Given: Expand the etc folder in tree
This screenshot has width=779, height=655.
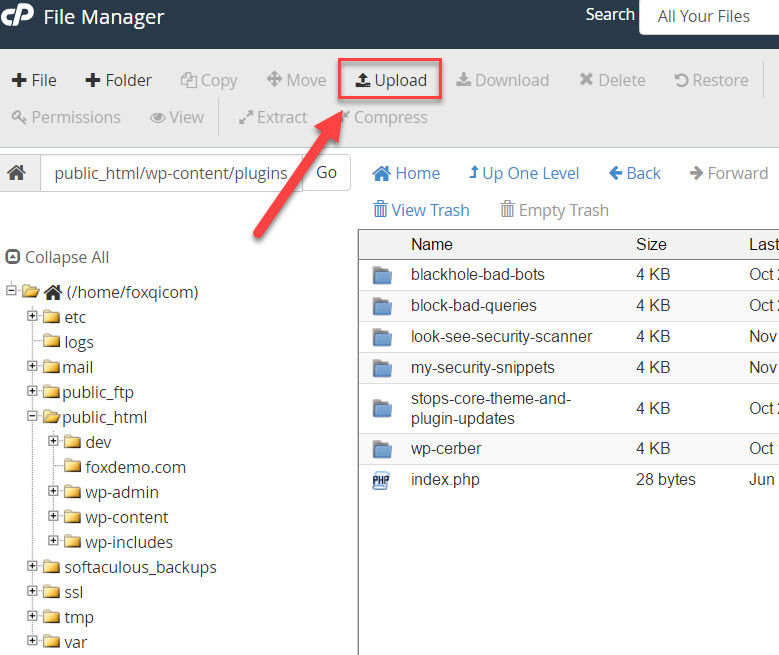Looking at the screenshot, I should point(32,317).
